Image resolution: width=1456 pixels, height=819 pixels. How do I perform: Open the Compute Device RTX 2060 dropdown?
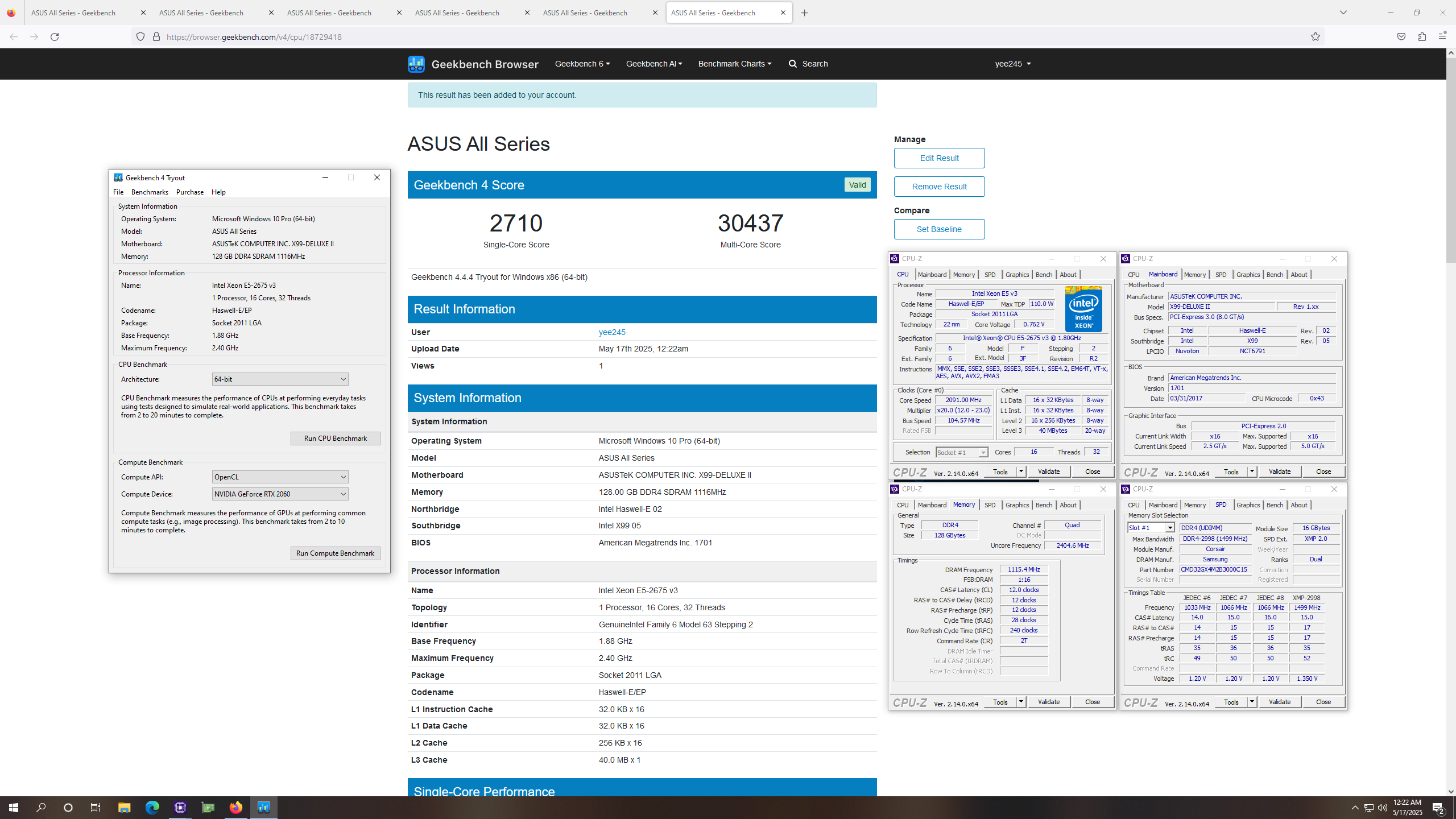tap(280, 494)
